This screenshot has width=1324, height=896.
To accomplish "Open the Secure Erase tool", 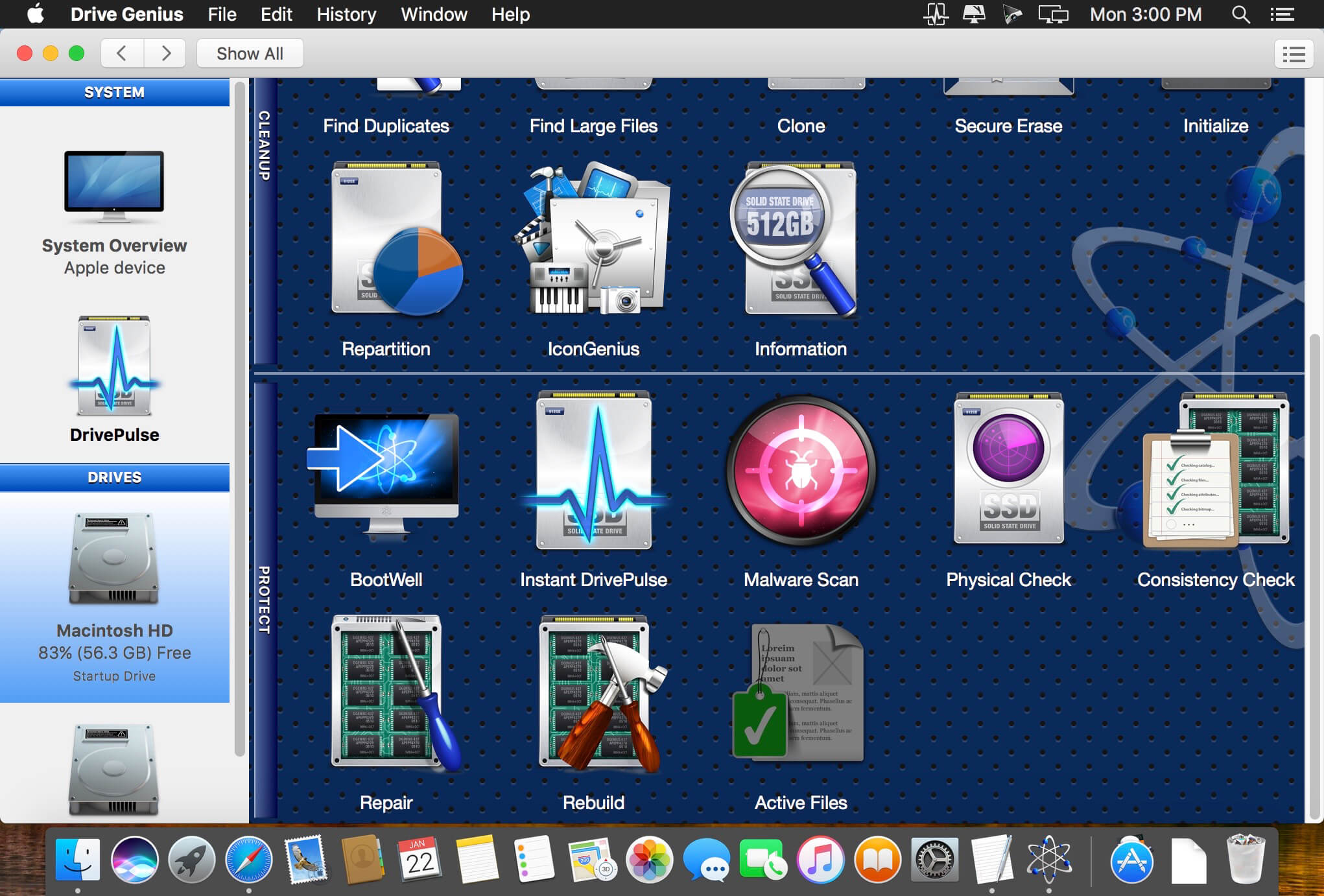I will click(x=1008, y=126).
